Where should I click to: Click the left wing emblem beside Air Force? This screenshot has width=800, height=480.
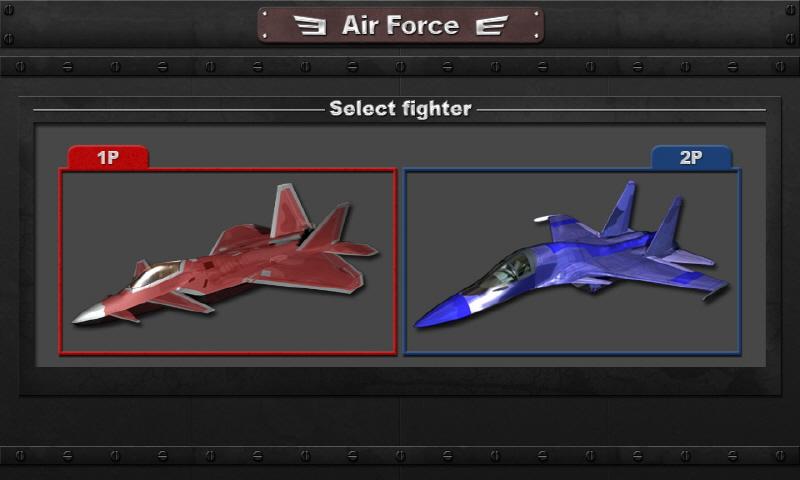click(x=310, y=25)
